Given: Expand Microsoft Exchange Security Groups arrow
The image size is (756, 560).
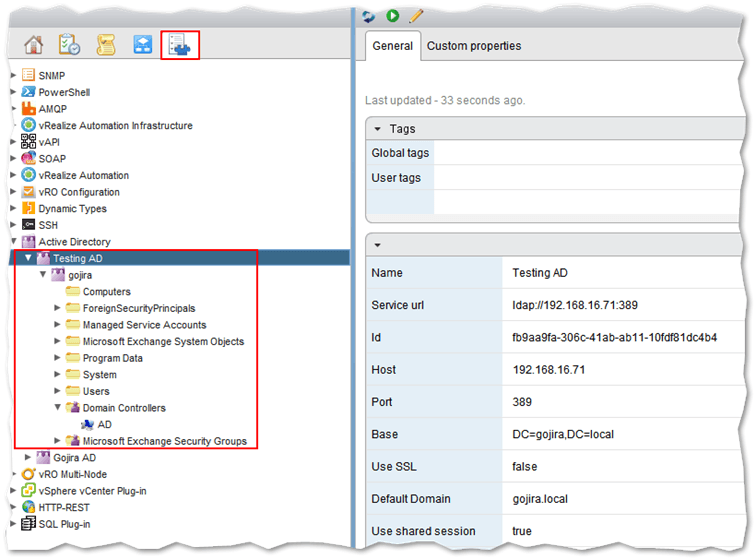Looking at the screenshot, I should 57,440.
